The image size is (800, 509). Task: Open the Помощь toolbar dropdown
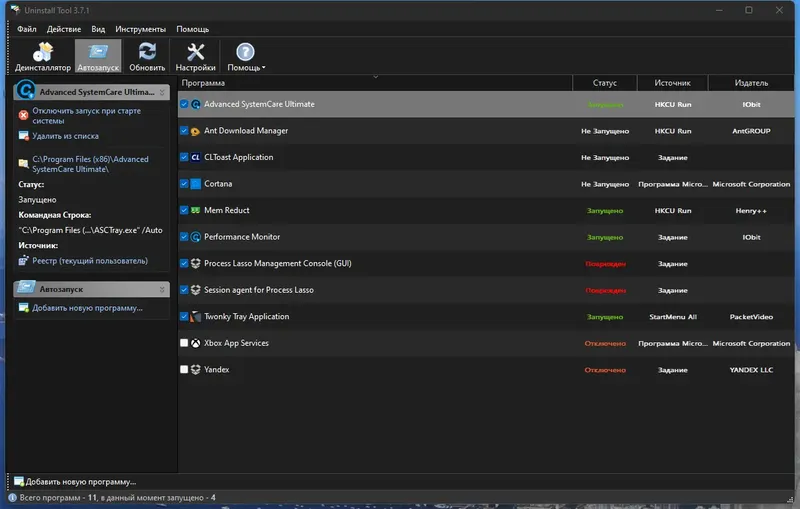pos(246,56)
